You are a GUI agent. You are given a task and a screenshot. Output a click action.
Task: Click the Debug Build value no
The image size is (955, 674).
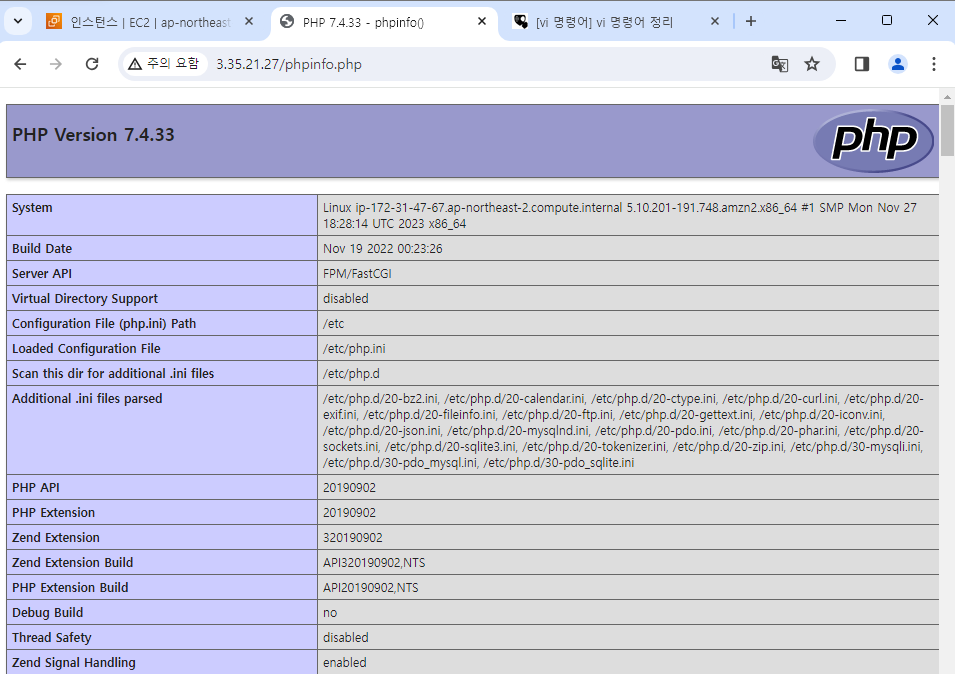tap(330, 613)
